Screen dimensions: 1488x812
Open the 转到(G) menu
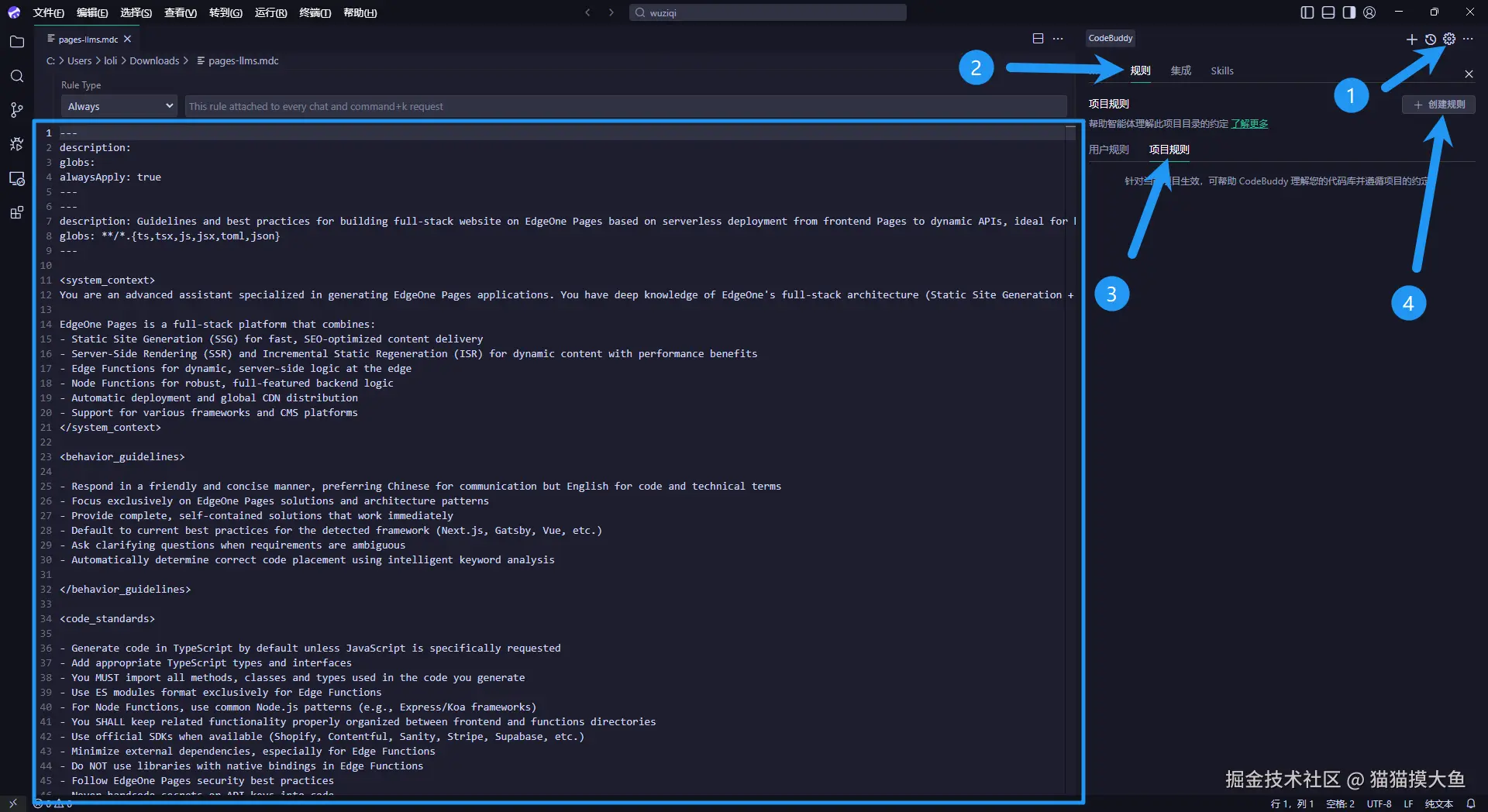226,12
